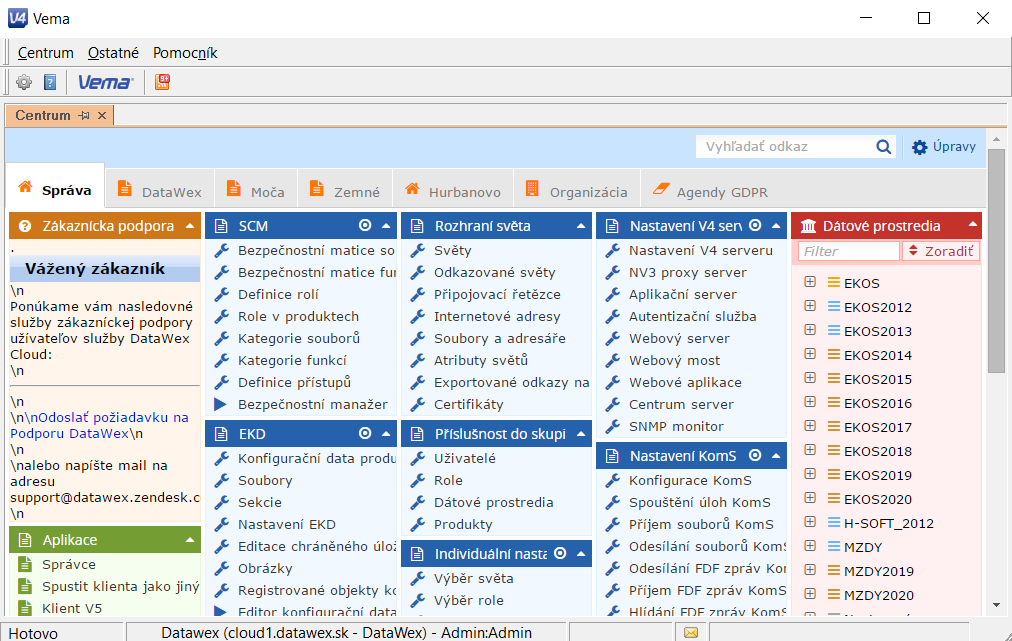Click the Bezpečnostní manažer play arrow icon
Viewport: 1012px width, 641px height.
click(x=221, y=405)
